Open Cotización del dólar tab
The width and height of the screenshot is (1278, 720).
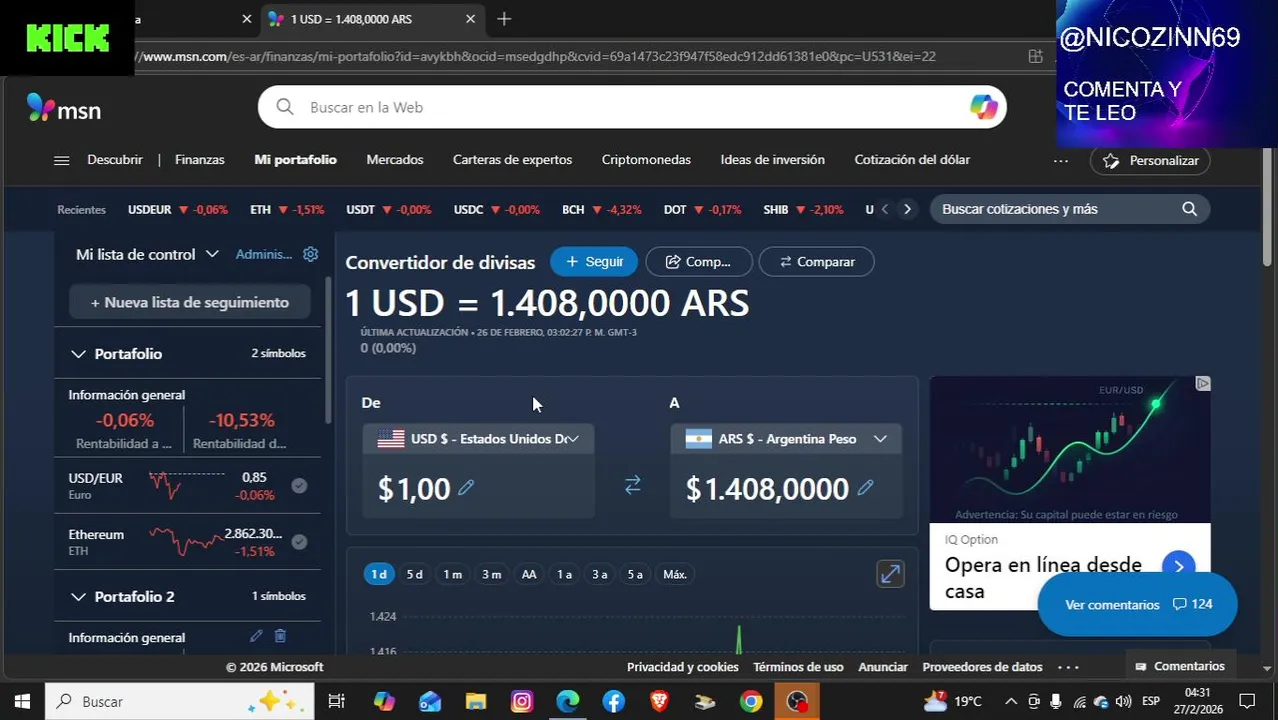click(x=912, y=160)
